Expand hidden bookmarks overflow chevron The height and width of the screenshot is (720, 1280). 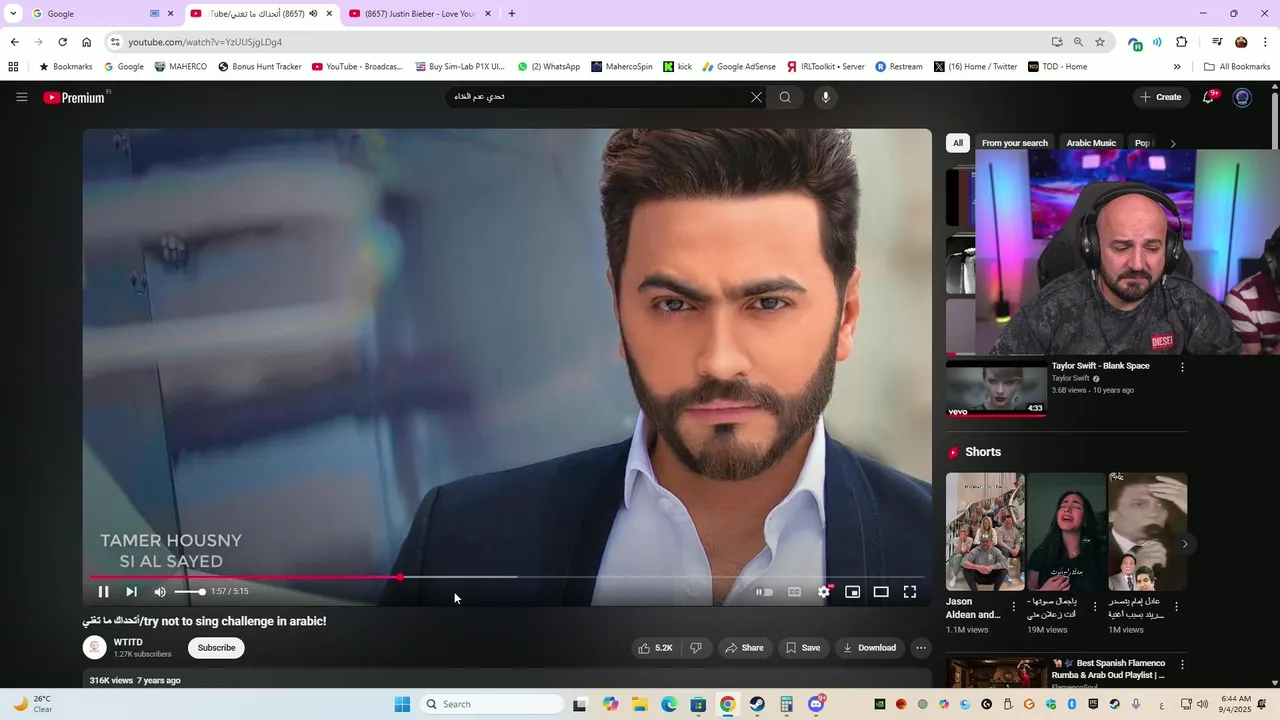[x=1177, y=67]
